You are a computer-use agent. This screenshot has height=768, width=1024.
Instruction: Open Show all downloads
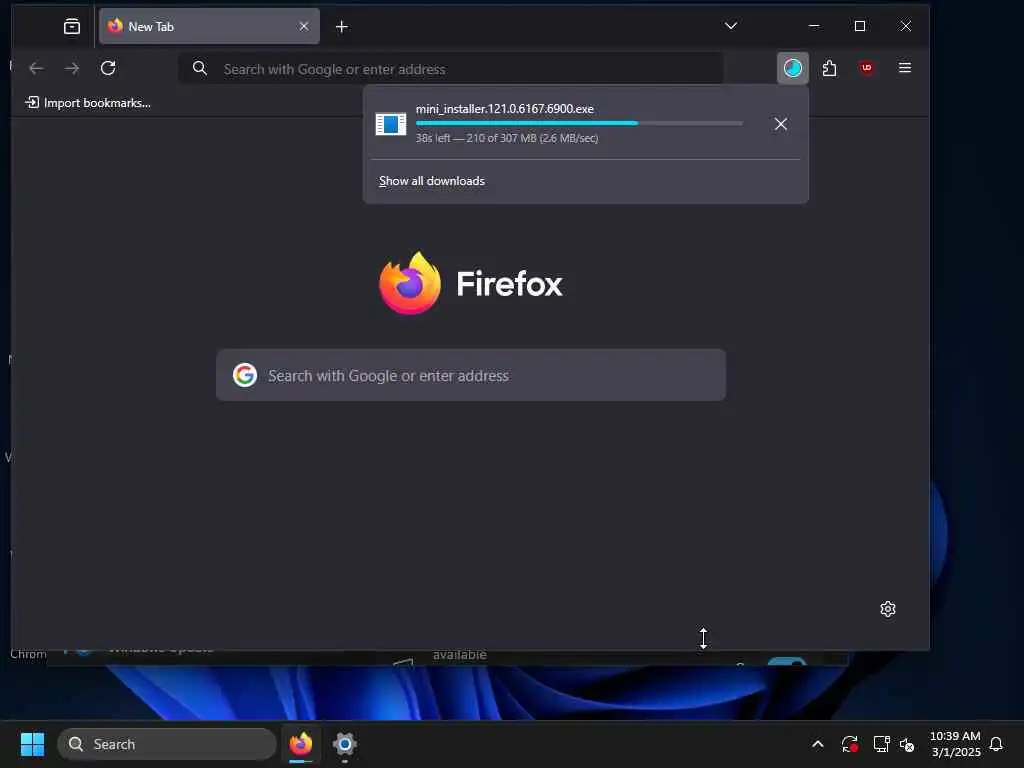(x=432, y=181)
